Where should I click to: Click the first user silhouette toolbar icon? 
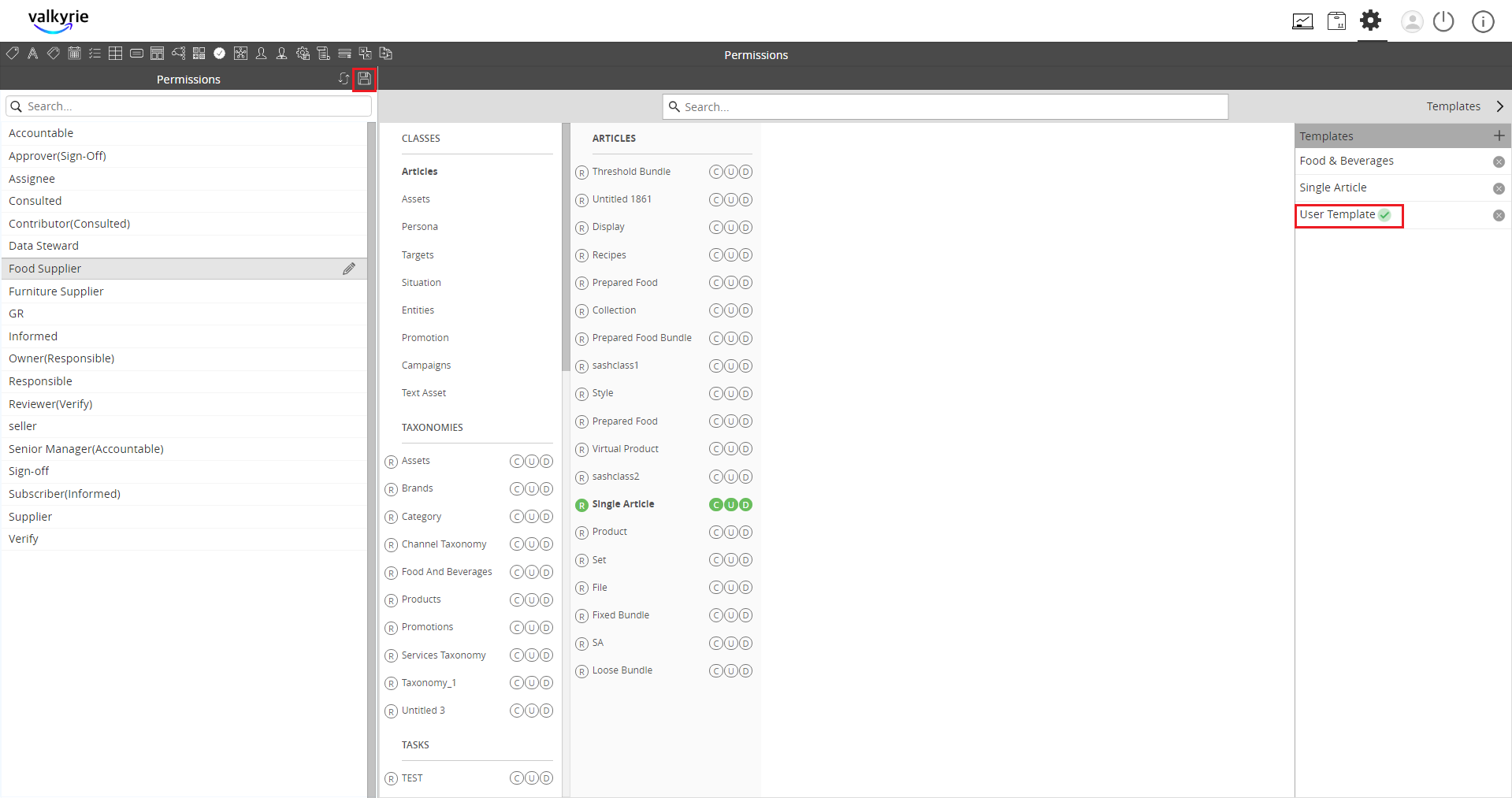tap(261, 54)
